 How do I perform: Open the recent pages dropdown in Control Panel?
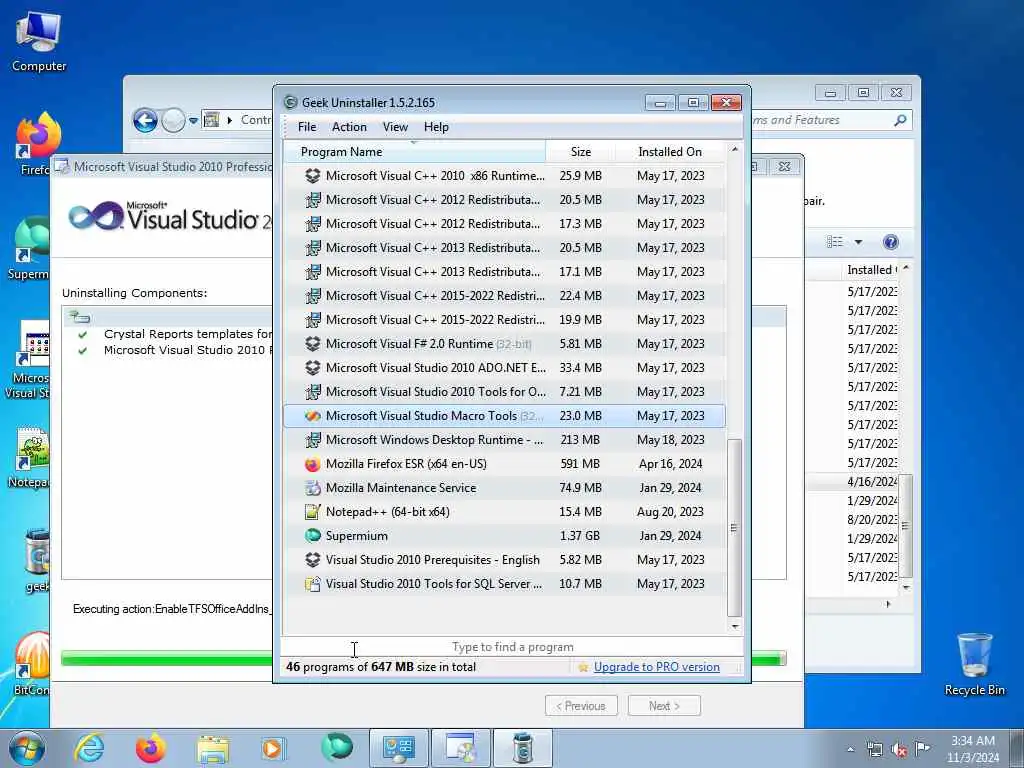(193, 120)
